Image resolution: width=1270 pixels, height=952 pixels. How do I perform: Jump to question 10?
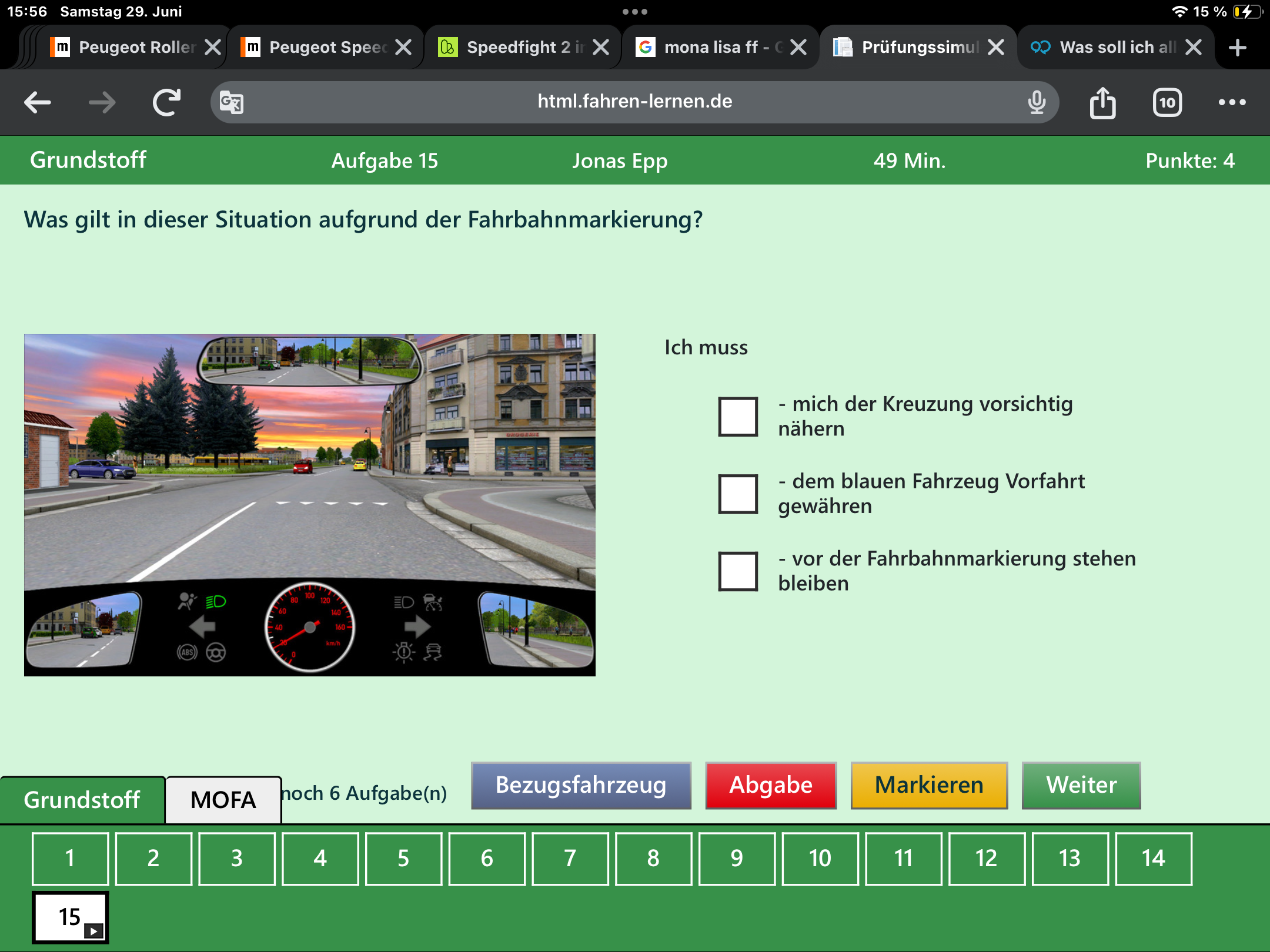pos(820,859)
